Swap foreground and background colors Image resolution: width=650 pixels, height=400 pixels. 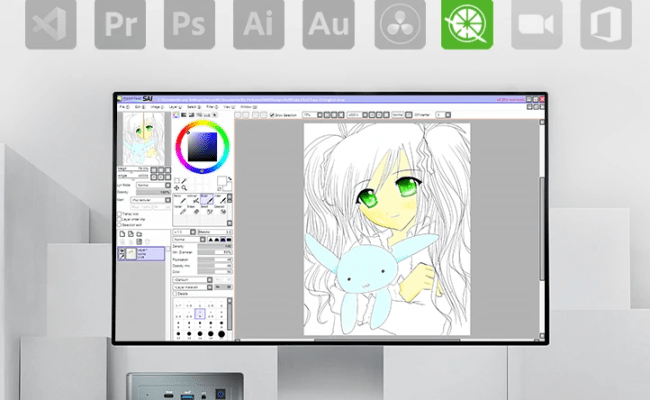[x=229, y=179]
